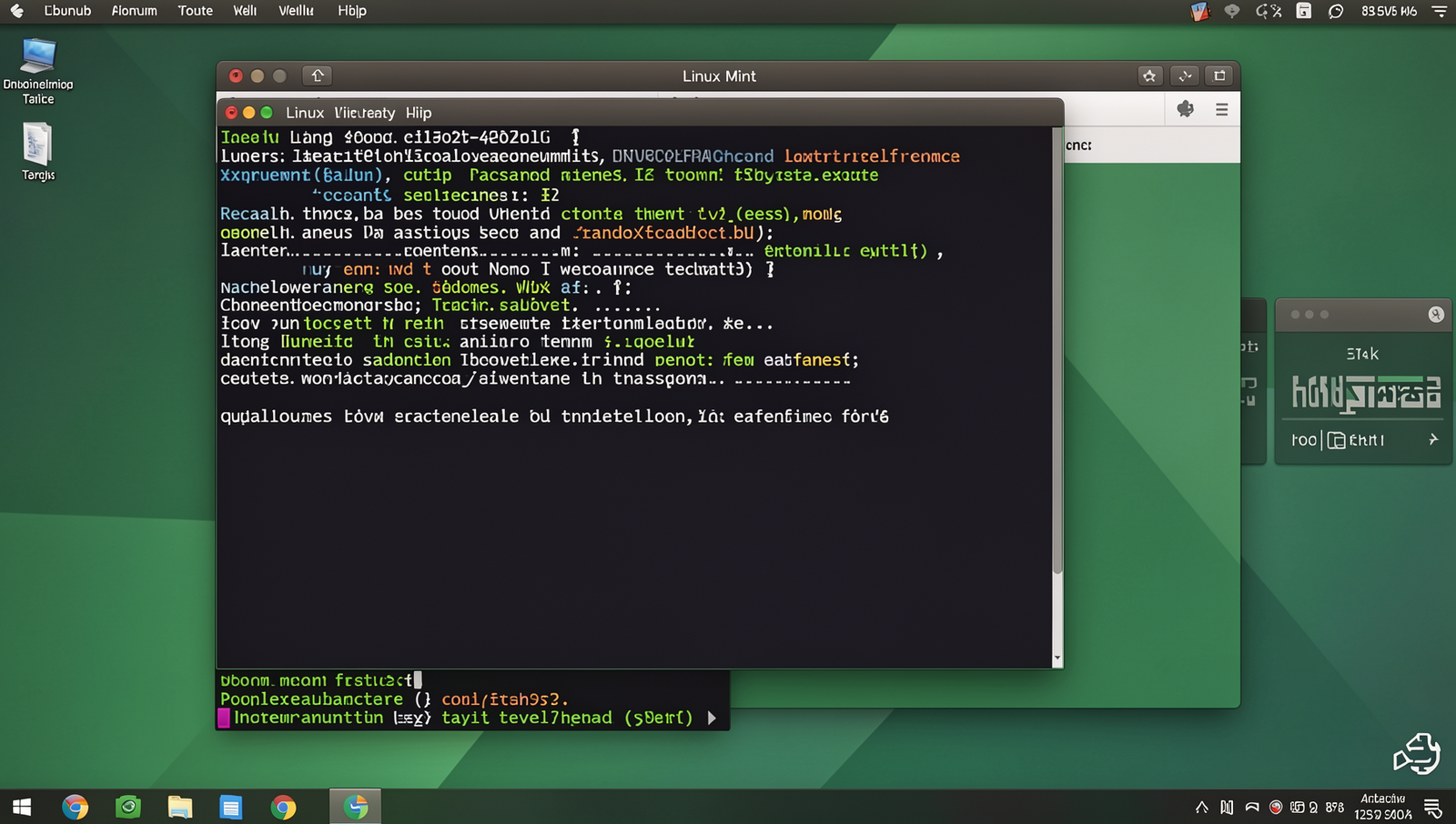Open the Tergjs document desktop icon
The width and height of the screenshot is (1456, 824).
[38, 151]
